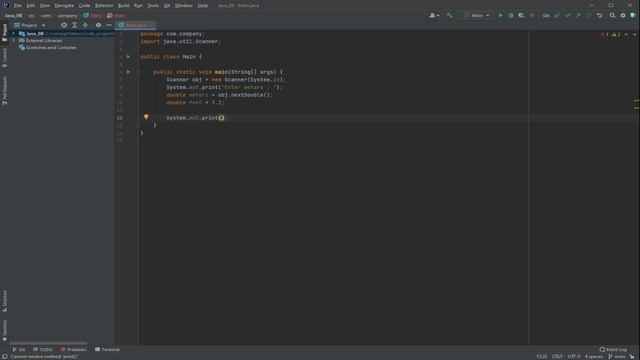The height and width of the screenshot is (360, 640).
Task: Hide the Project panel with the minus icon
Action: (x=109, y=25)
